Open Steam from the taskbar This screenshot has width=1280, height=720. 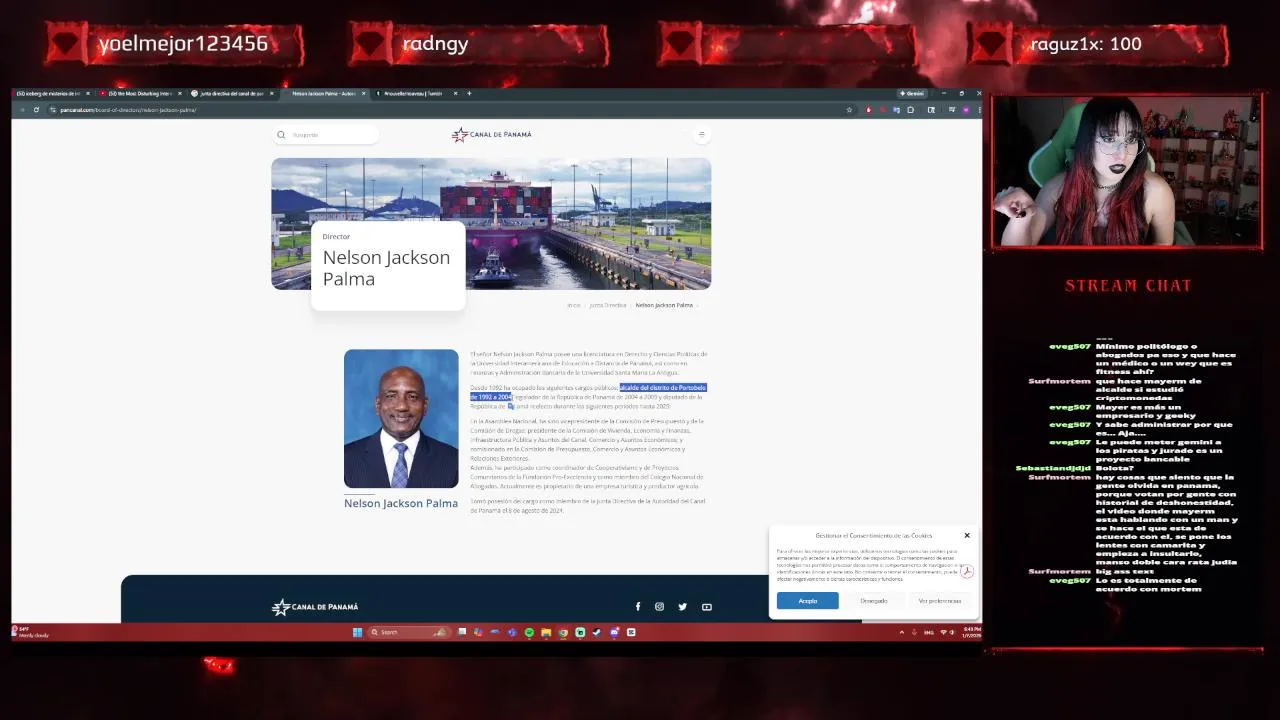coord(597,632)
